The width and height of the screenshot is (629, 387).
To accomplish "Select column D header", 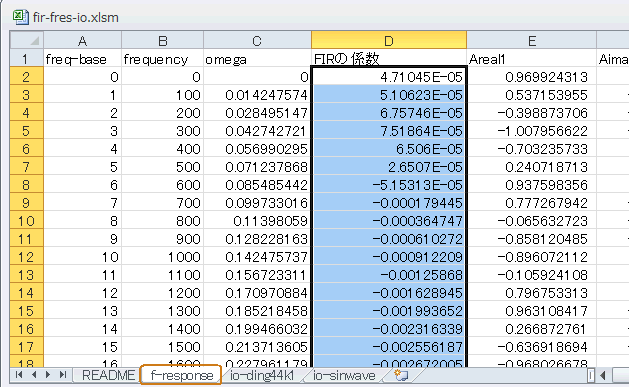I will [389, 41].
